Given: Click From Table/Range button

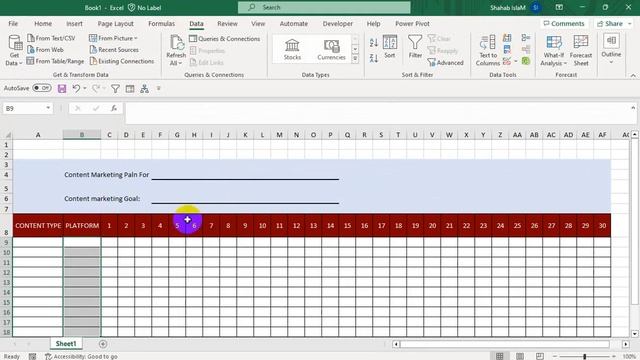Looking at the screenshot, I should tap(55, 61).
